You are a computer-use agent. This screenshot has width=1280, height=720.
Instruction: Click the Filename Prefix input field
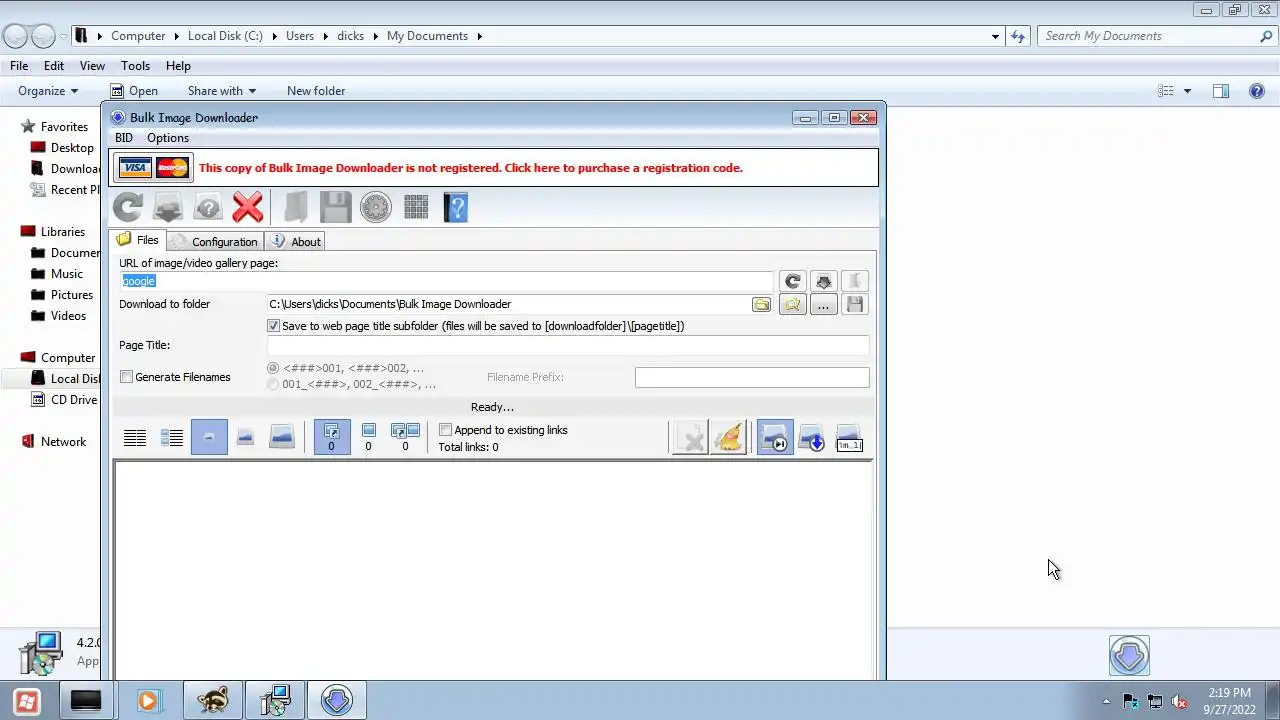[x=752, y=377]
